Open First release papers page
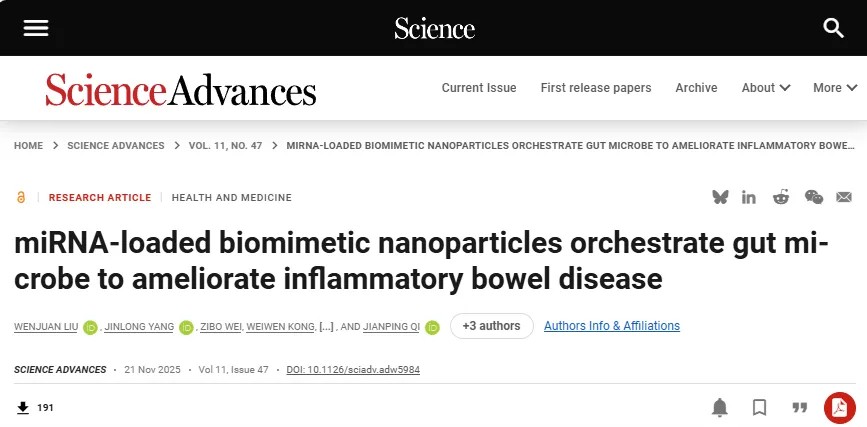Viewport: 867px width, 427px height. 596,88
